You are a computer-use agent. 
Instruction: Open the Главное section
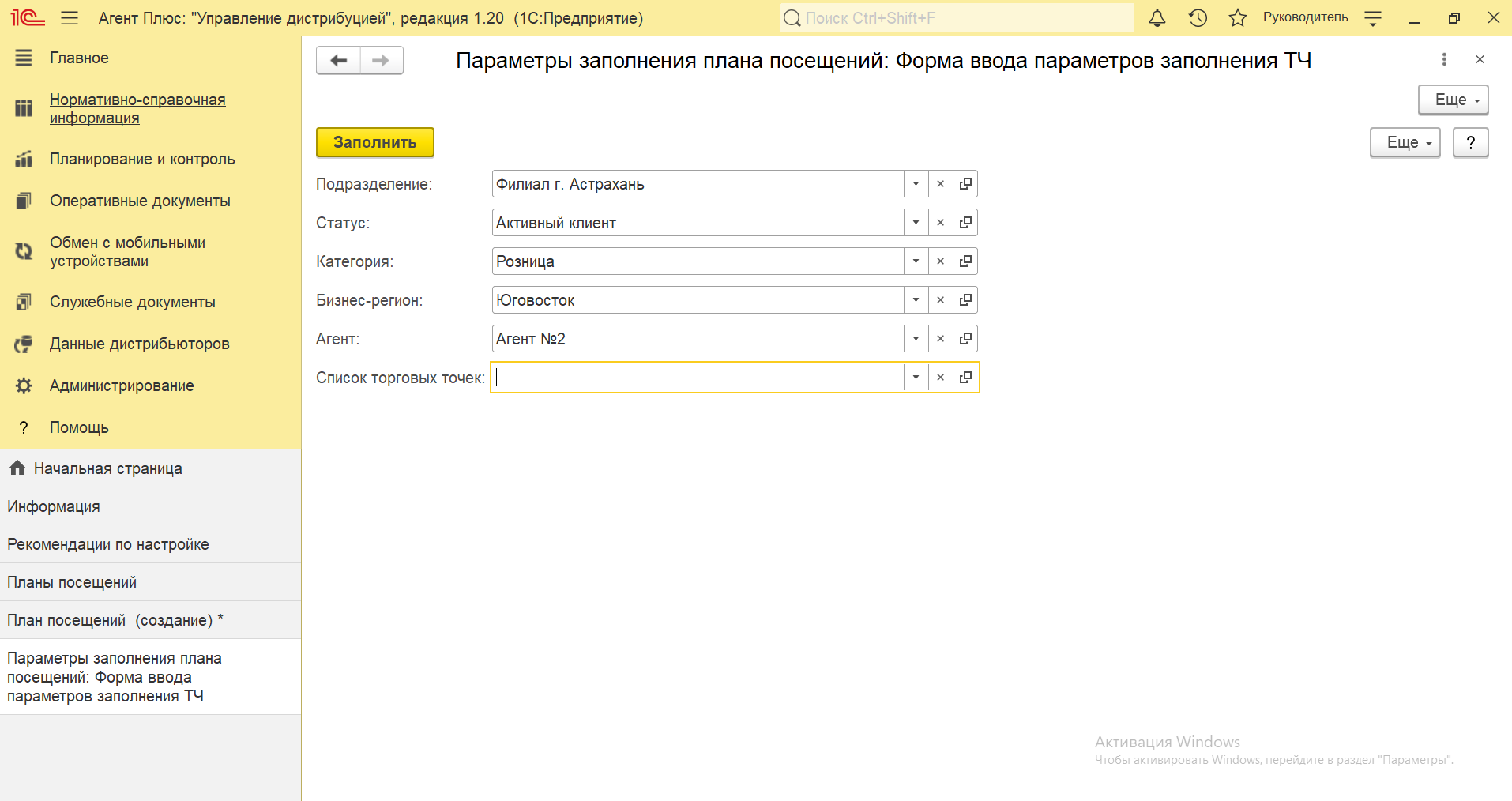click(79, 58)
